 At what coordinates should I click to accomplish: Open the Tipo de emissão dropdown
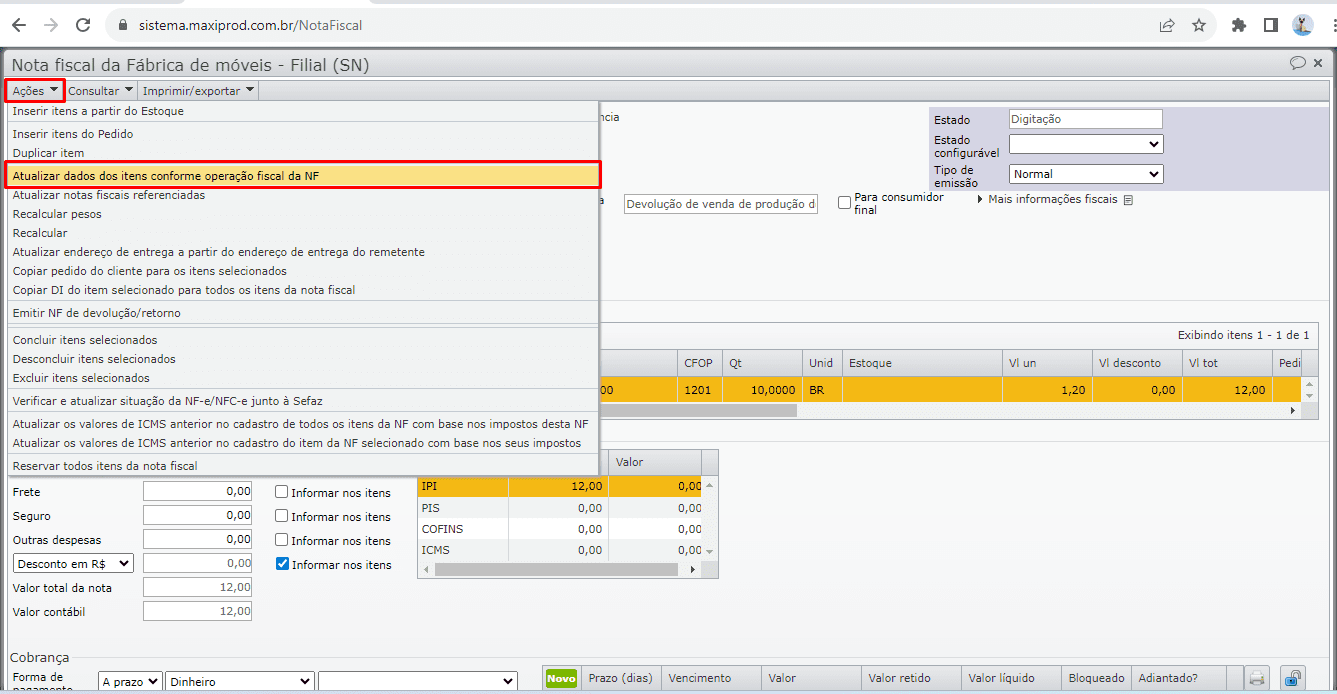point(1086,174)
